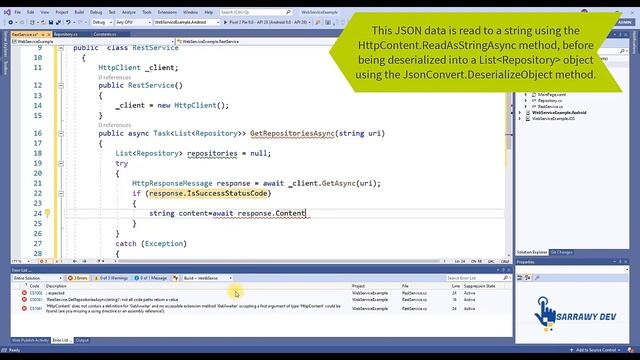This screenshot has height=360, width=640.
Task: Switch to the Web Publish Activity tab
Action: 30,340
